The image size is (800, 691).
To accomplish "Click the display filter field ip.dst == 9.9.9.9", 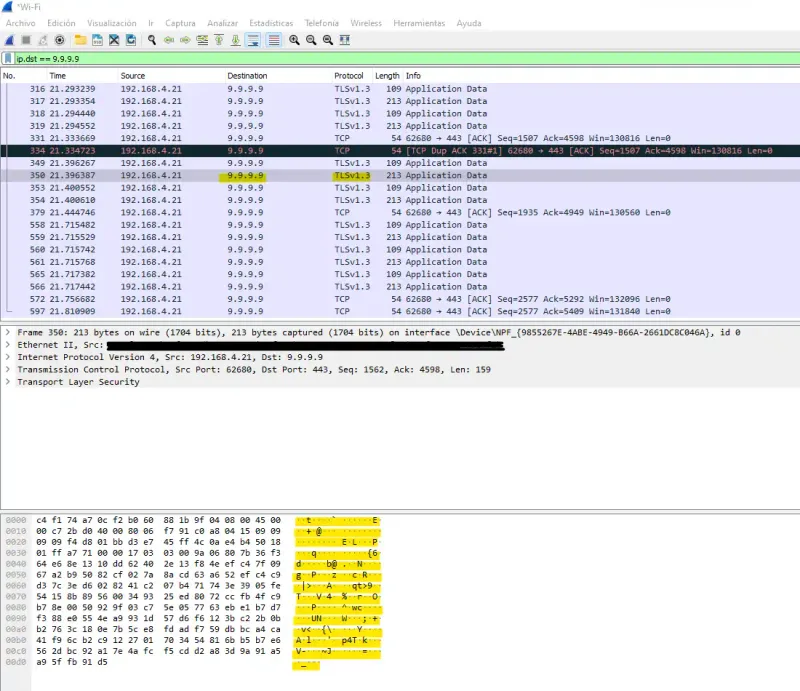I will point(406,59).
